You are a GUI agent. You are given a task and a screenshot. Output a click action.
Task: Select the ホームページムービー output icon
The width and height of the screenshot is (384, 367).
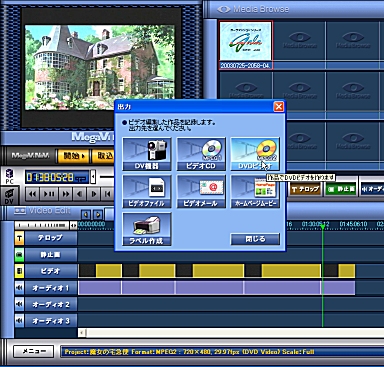(255, 192)
